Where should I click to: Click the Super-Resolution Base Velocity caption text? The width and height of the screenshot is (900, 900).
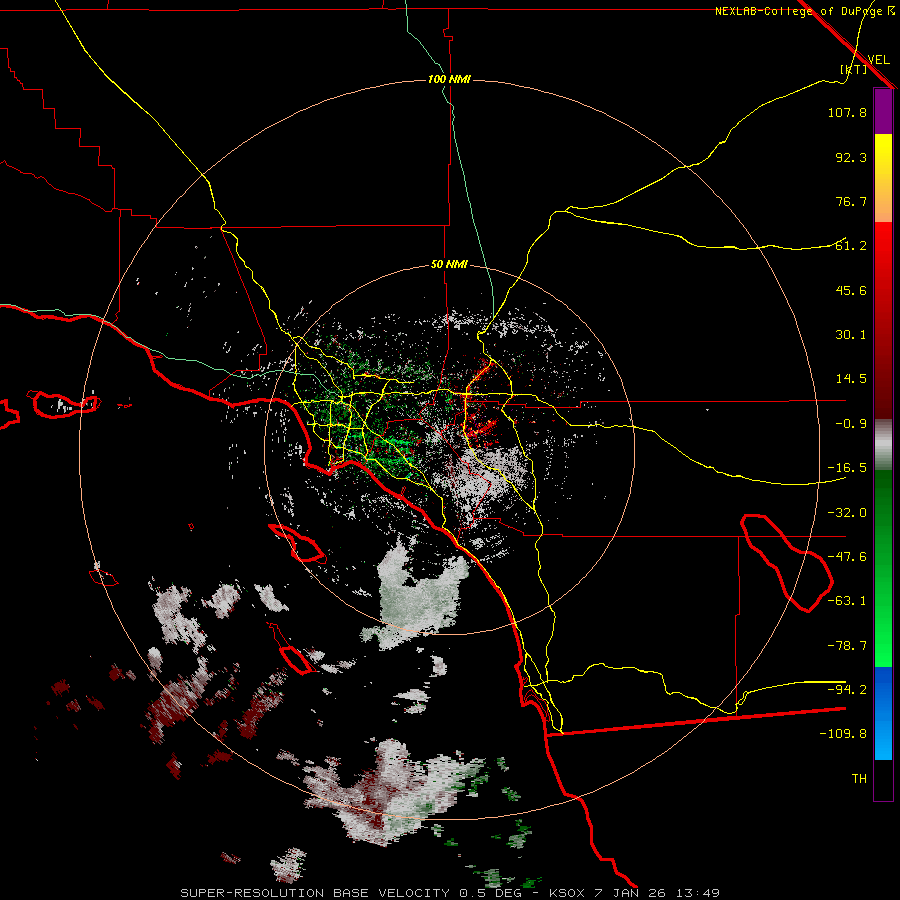(x=450, y=893)
